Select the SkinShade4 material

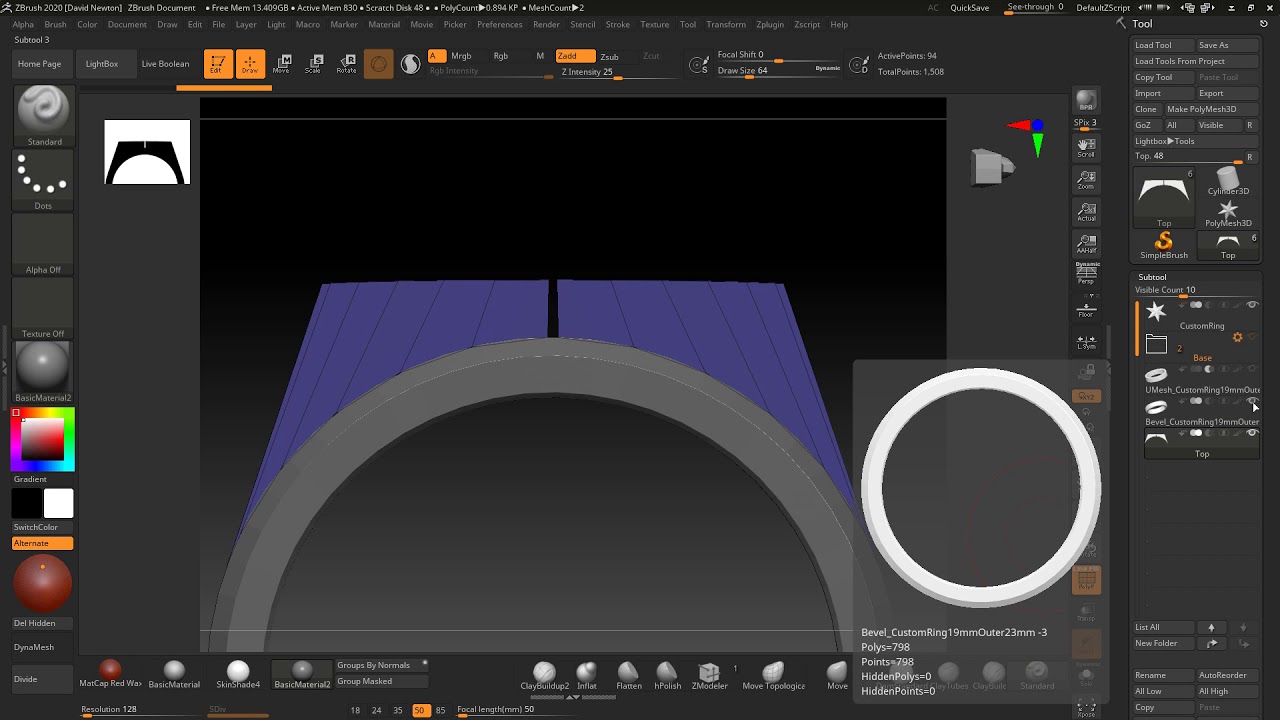coord(238,674)
